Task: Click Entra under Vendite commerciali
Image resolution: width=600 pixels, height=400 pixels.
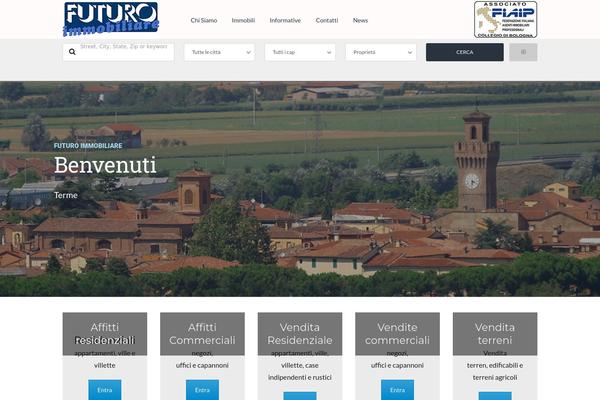Action: coord(397,390)
